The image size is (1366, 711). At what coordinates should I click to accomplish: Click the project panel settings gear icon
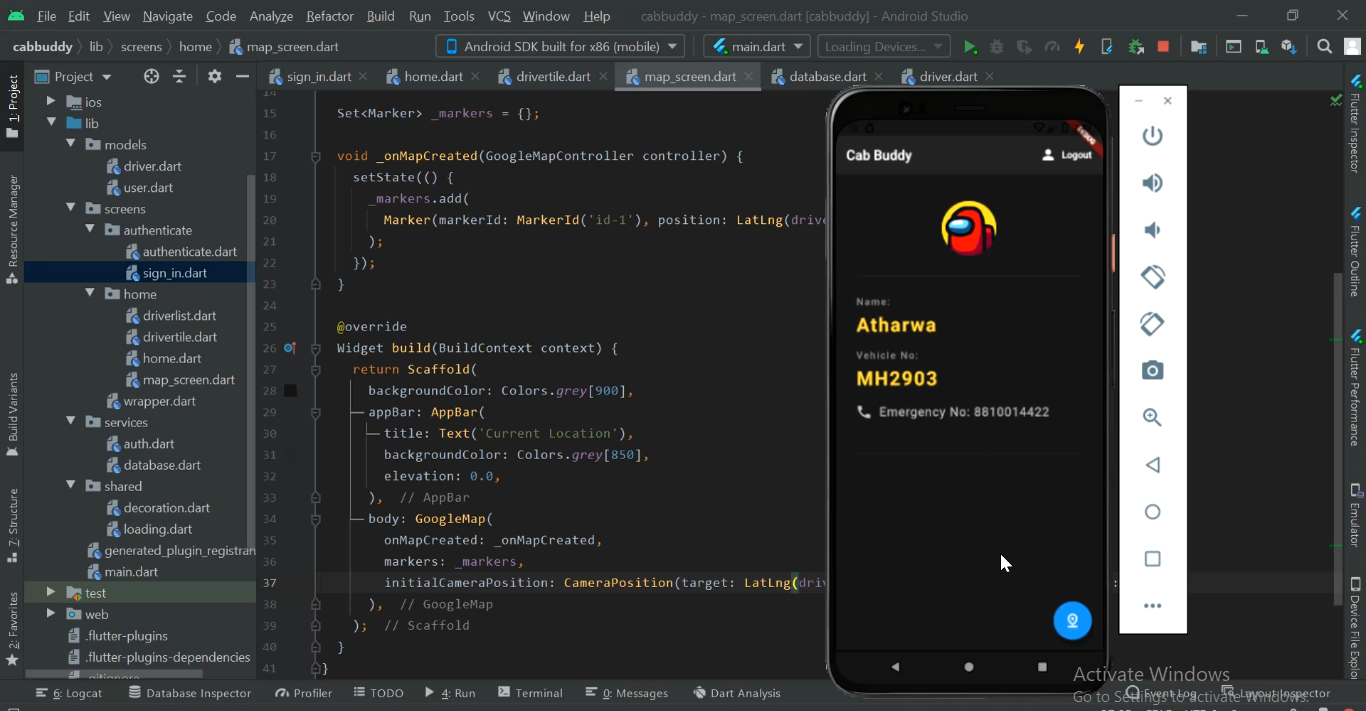tap(214, 76)
